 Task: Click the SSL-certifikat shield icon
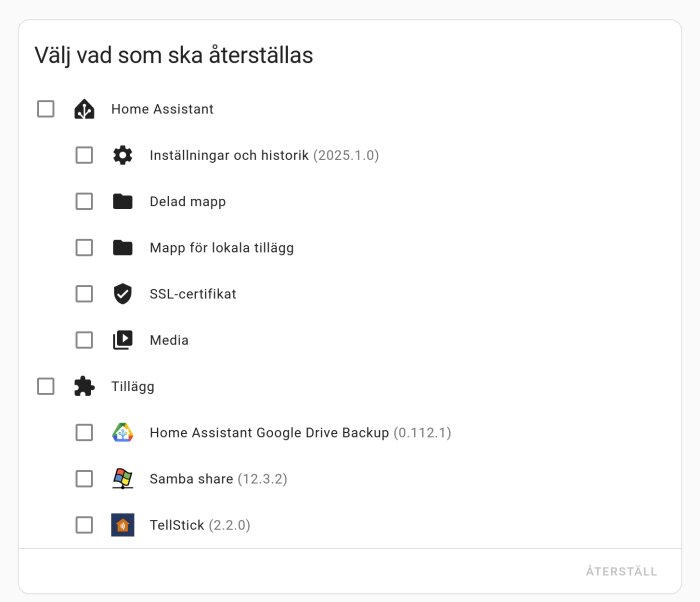122,293
